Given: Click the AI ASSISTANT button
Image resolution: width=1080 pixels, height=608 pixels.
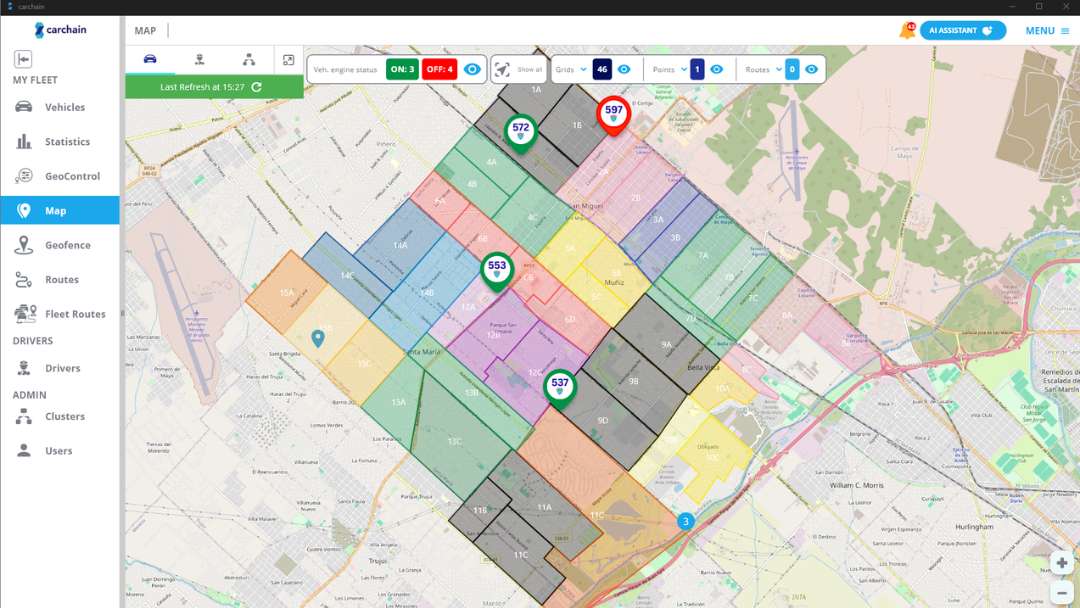Looking at the screenshot, I should click(961, 29).
